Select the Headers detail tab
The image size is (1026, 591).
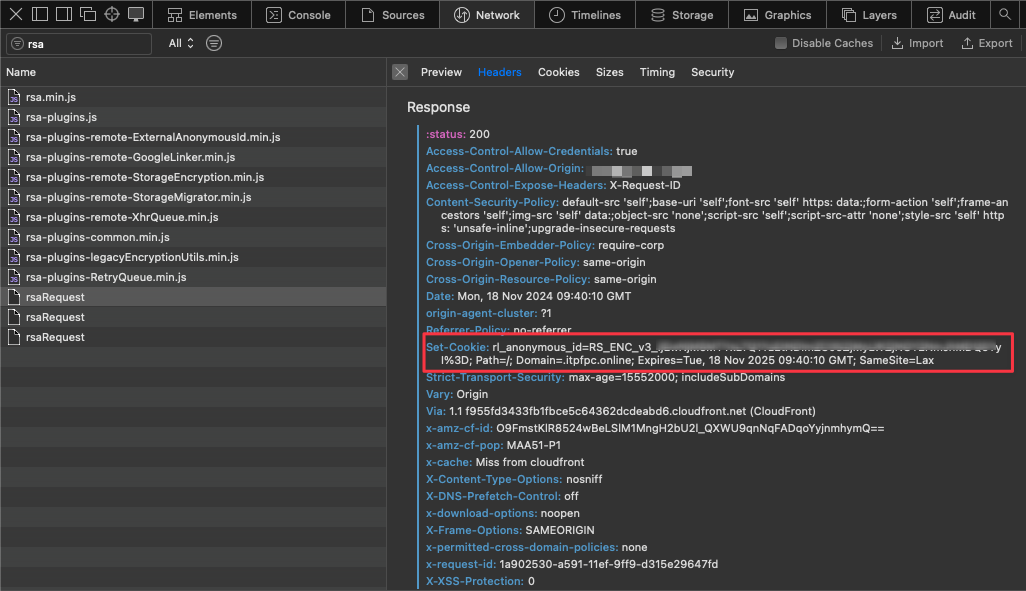click(499, 72)
